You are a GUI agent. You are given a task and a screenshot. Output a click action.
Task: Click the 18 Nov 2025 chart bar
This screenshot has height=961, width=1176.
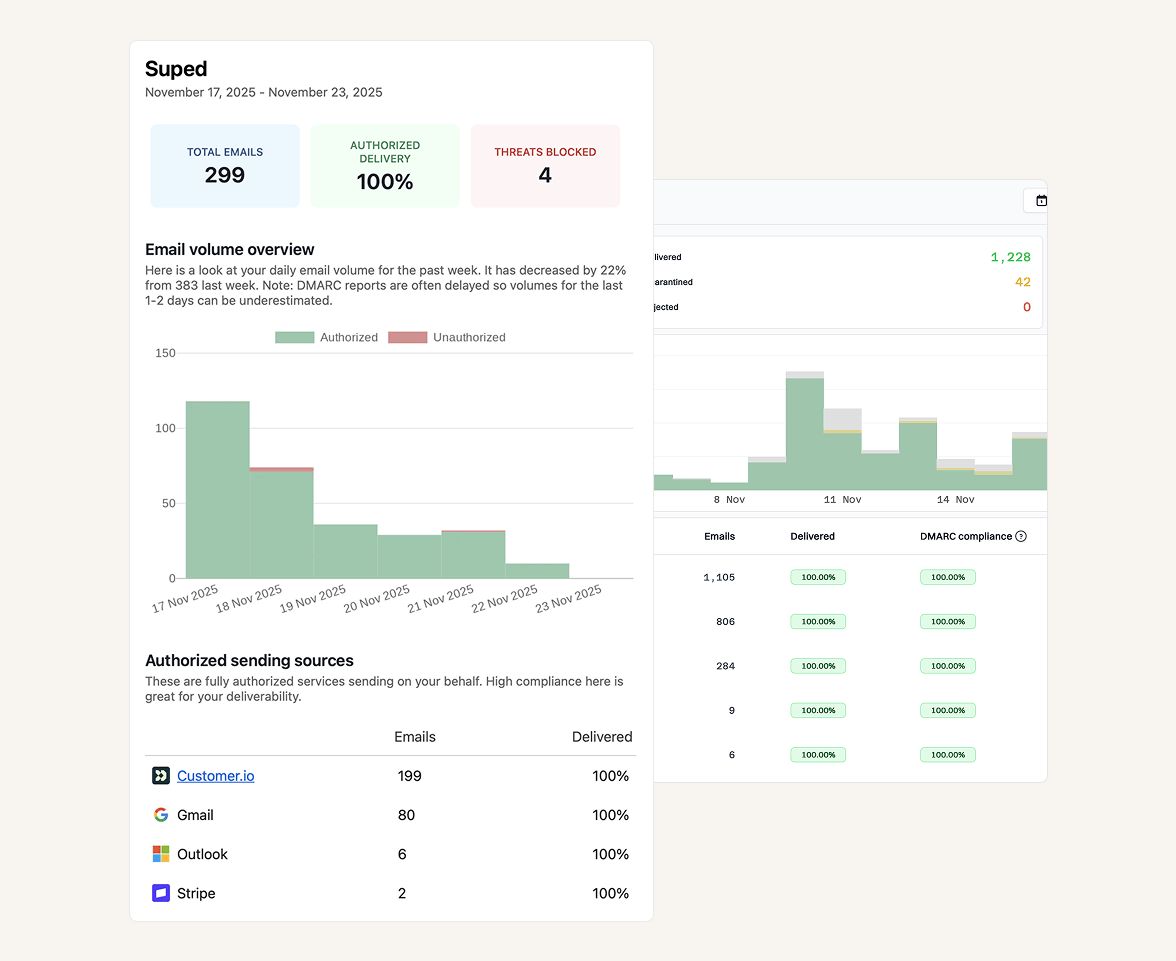pyautogui.click(x=281, y=523)
